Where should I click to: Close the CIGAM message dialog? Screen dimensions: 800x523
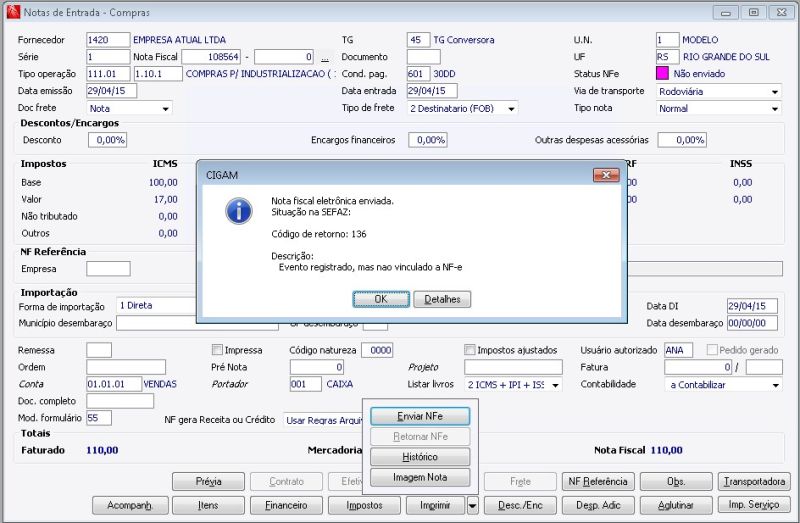pyautogui.click(x=606, y=175)
